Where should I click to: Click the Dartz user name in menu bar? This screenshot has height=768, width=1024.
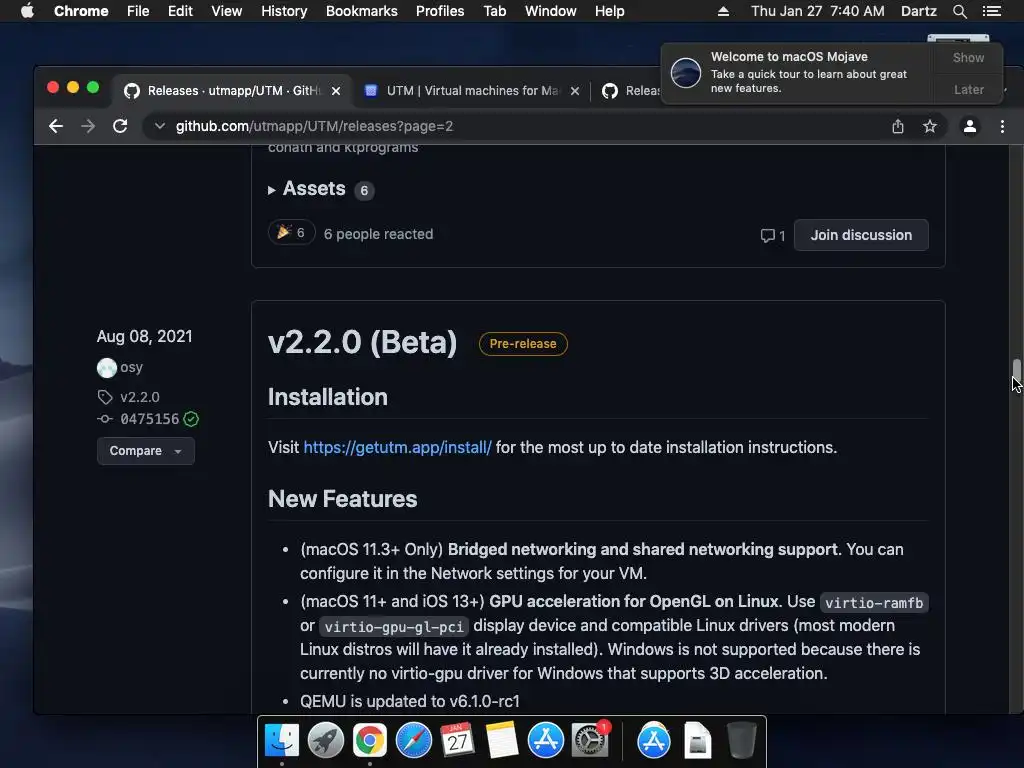(x=918, y=11)
